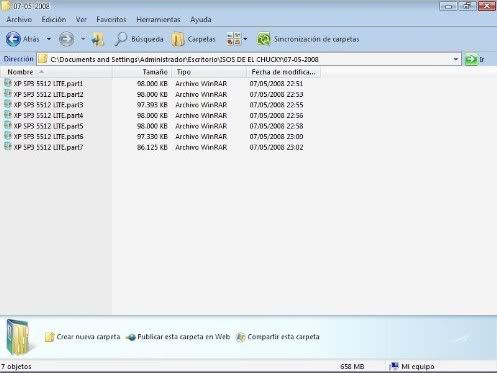Click the 7 objetos status bar text
Screen dimensions: 497x373
tap(16, 366)
